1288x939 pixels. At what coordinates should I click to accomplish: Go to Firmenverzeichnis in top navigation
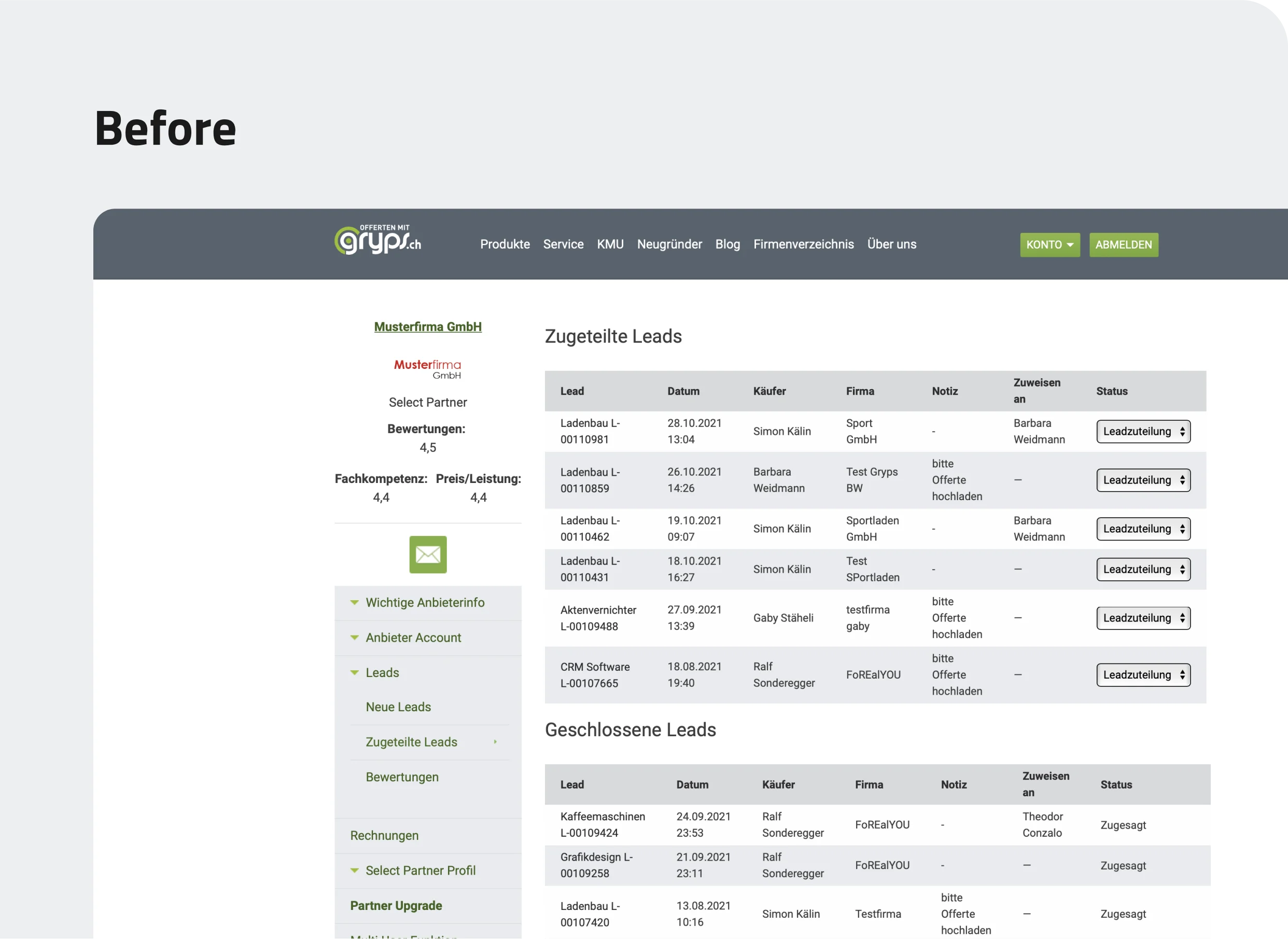click(803, 244)
